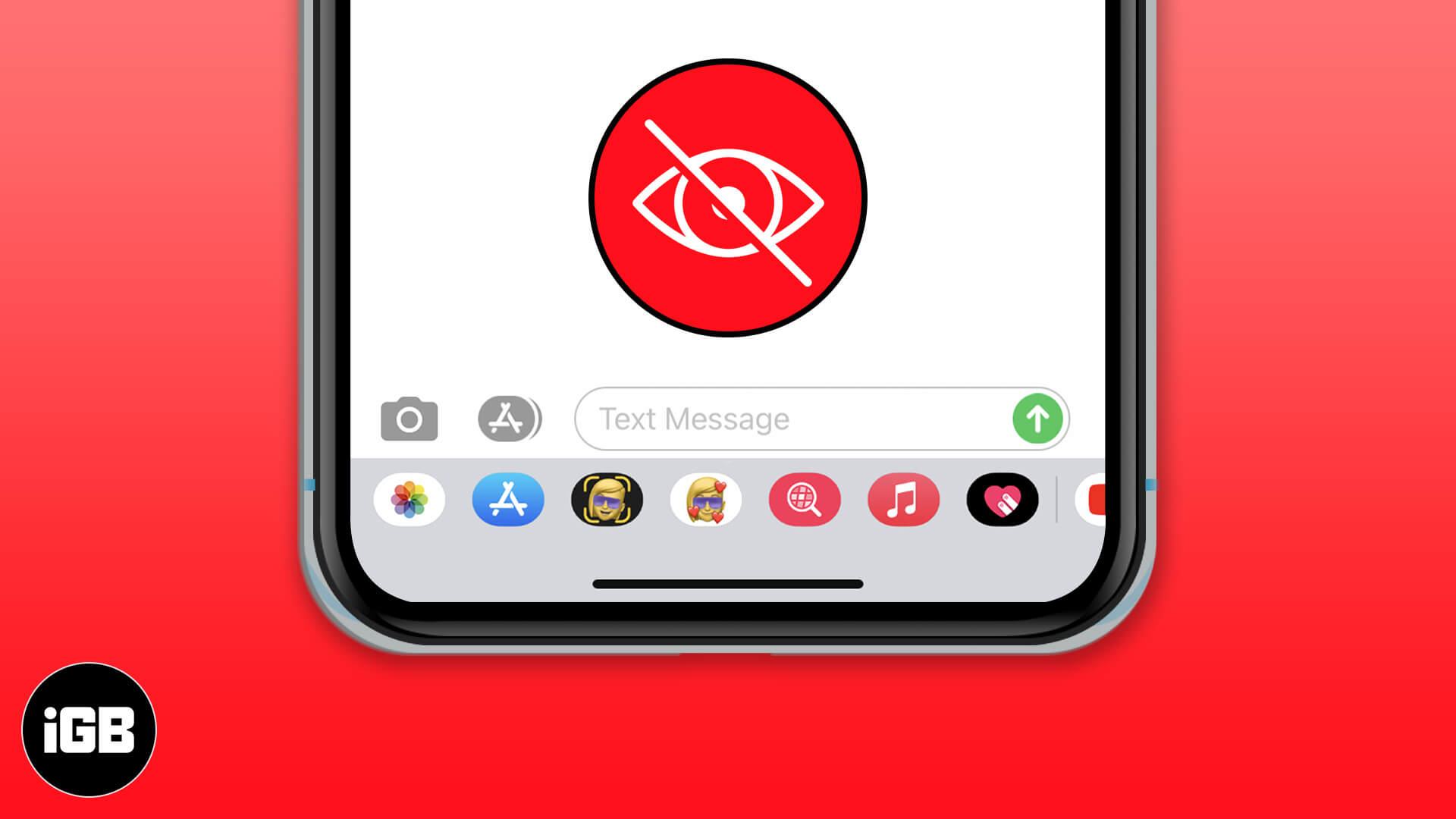Viewport: 1456px width, 819px height.
Task: Access the iMessage app drawer menu
Action: pos(509,418)
